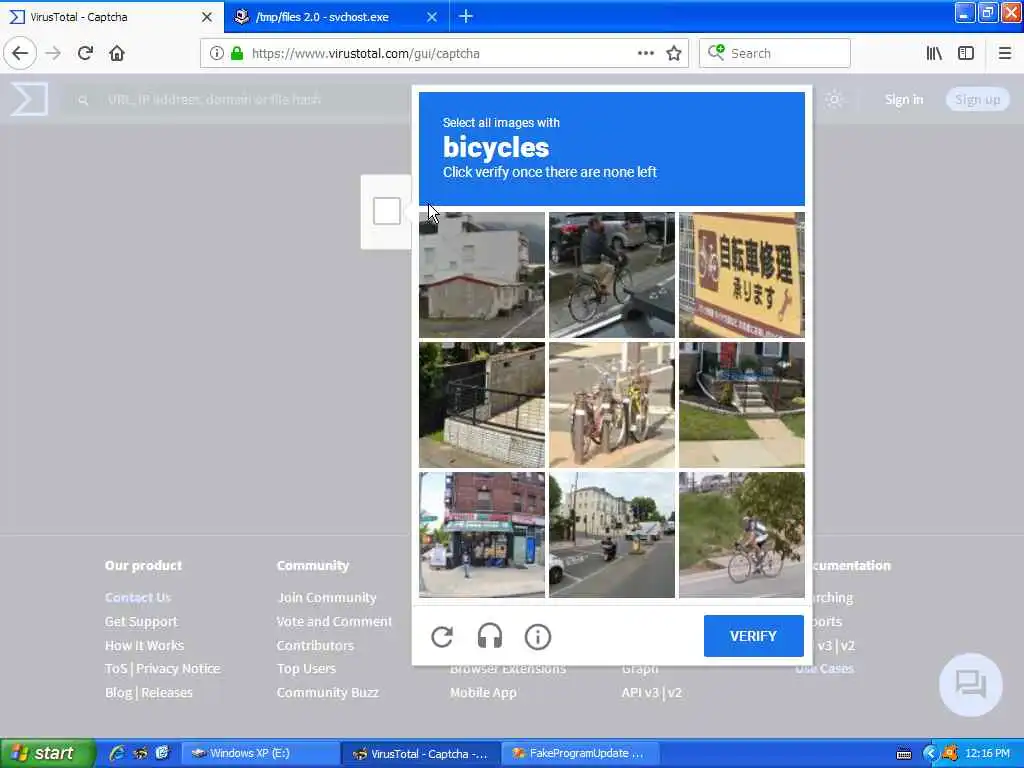Toggle the sidebar view icon
Viewport: 1024px width, 768px height.
coord(966,53)
